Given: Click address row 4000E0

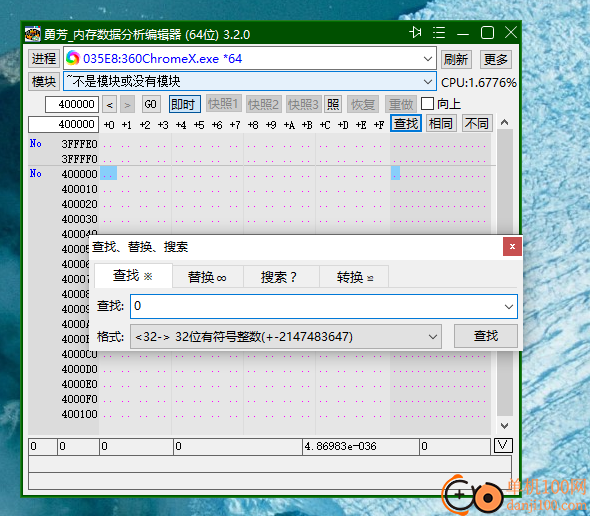Looking at the screenshot, I should pyautogui.click(x=79, y=384).
